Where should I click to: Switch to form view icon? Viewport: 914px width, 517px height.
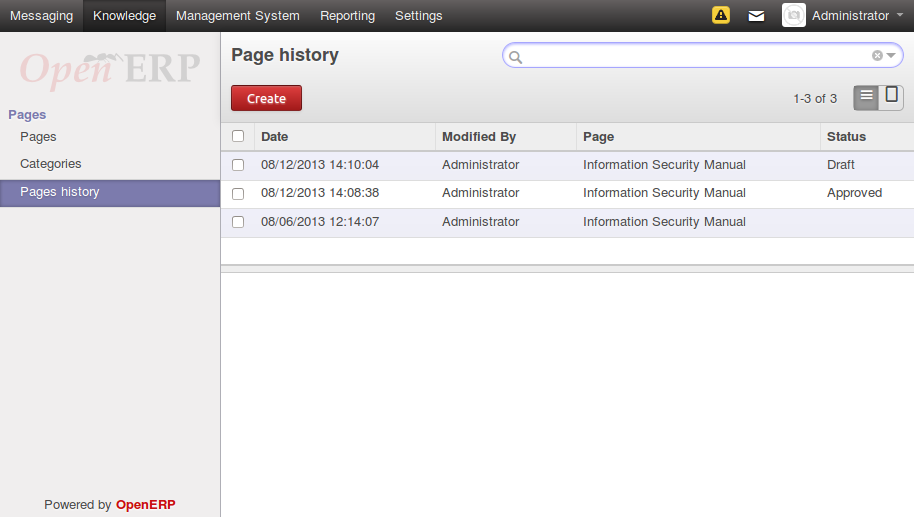[891, 97]
